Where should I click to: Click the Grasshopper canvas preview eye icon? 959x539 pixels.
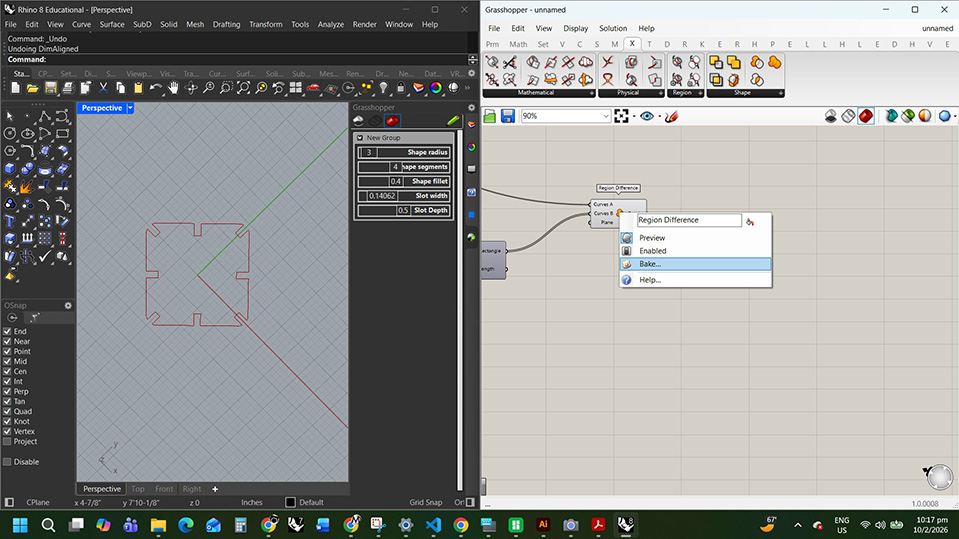click(x=647, y=116)
